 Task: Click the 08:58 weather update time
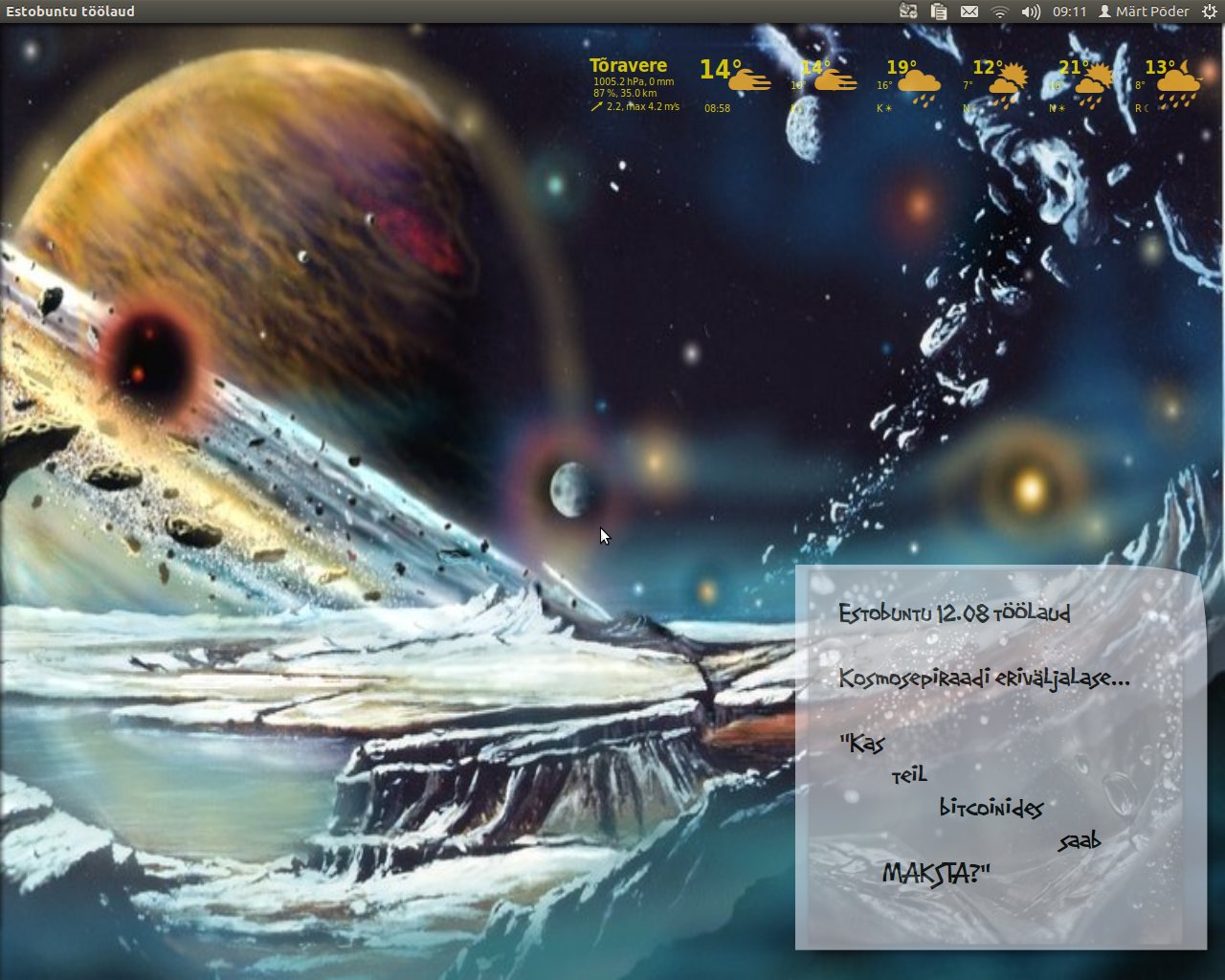[717, 108]
